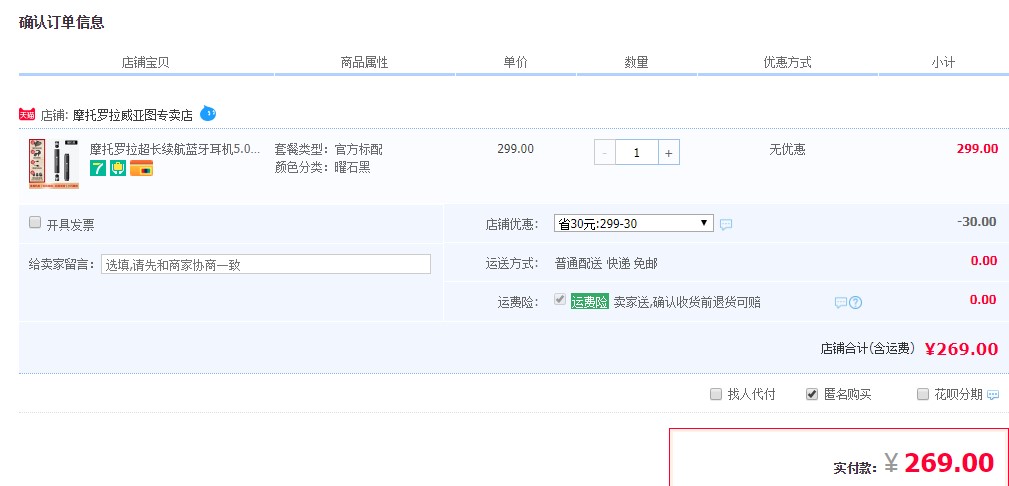The width and height of the screenshot is (1009, 486).
Task: Decrease quantity with the minus button
Action: pyautogui.click(x=604, y=153)
